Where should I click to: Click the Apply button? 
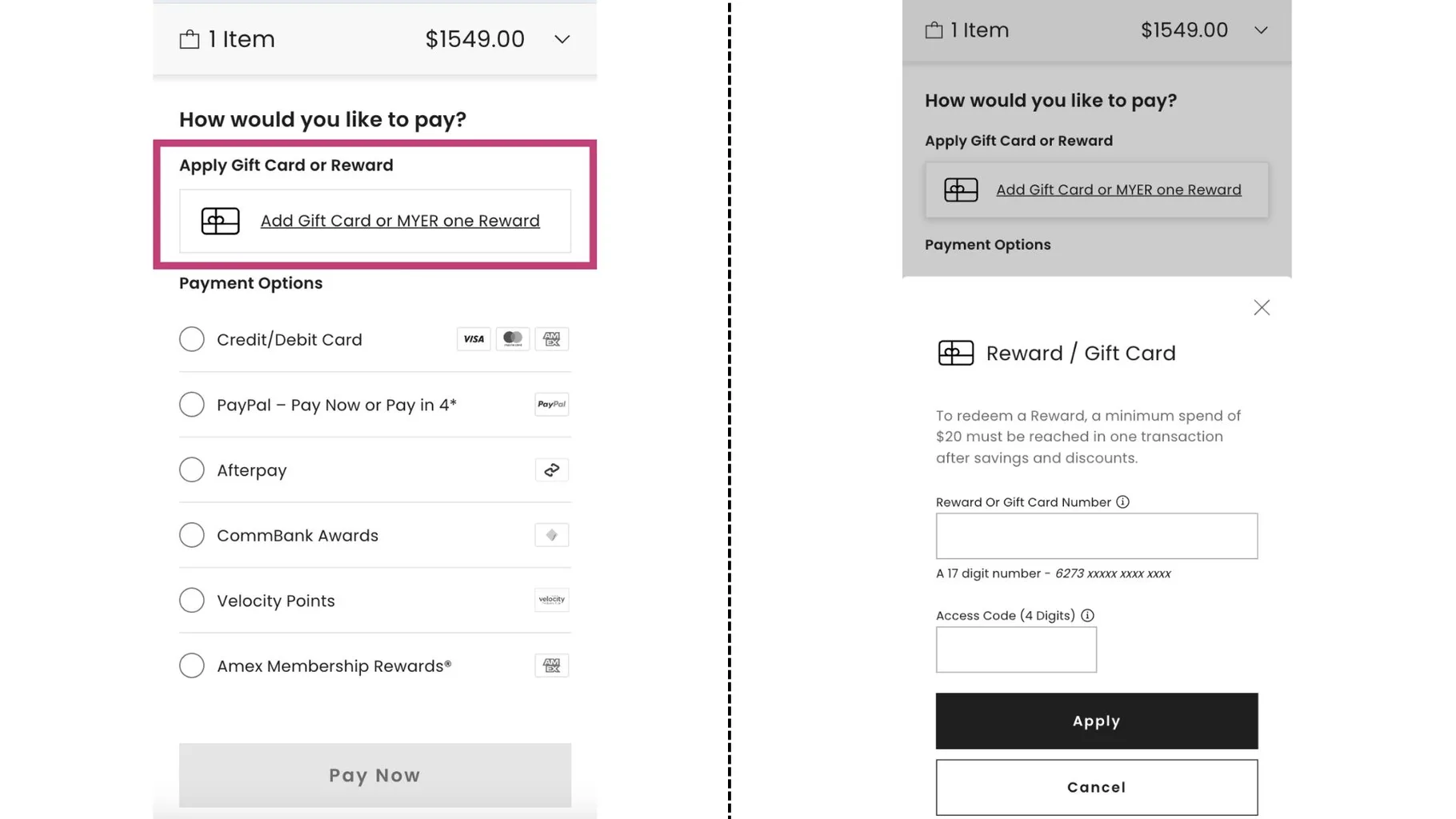[1096, 721]
